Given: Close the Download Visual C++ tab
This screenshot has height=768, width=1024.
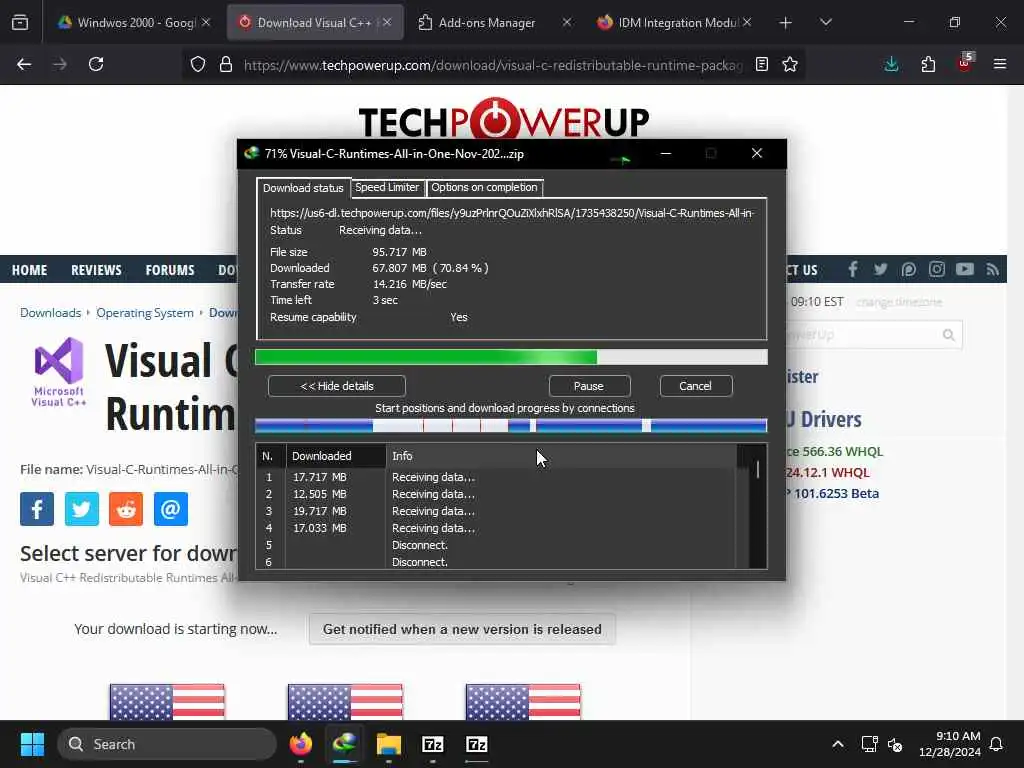Looking at the screenshot, I should 387,22.
